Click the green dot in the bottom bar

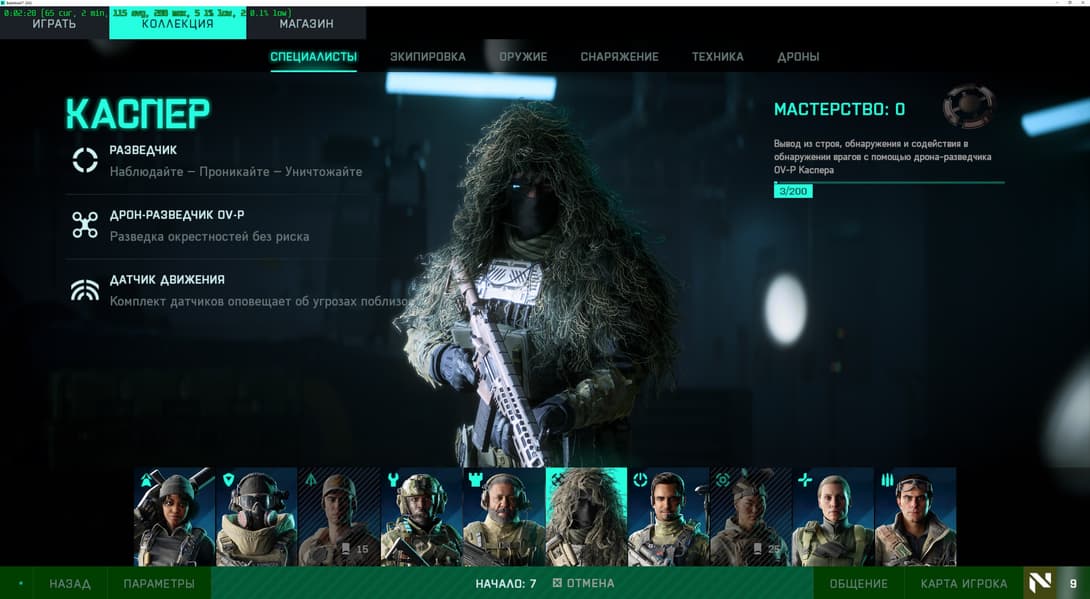[x=20, y=583]
